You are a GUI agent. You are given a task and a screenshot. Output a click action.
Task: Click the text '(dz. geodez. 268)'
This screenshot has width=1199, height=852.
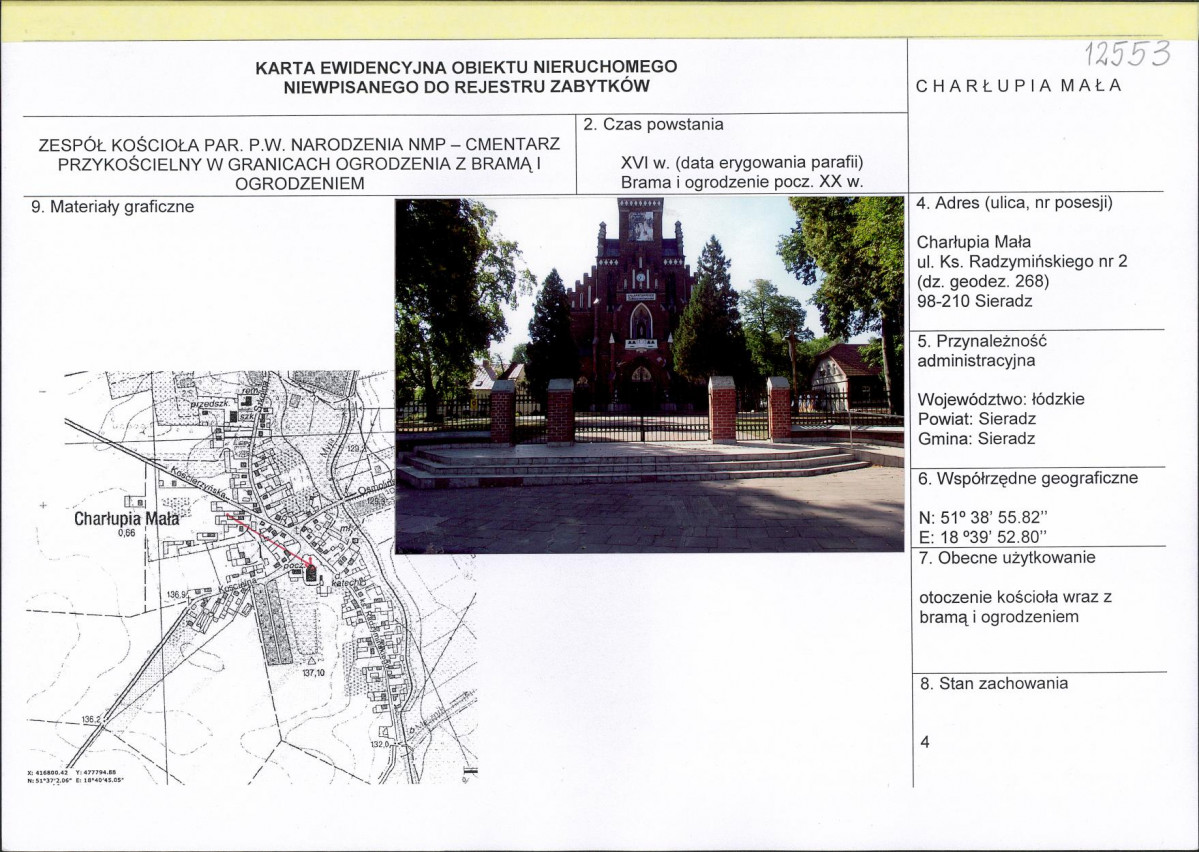tap(983, 281)
